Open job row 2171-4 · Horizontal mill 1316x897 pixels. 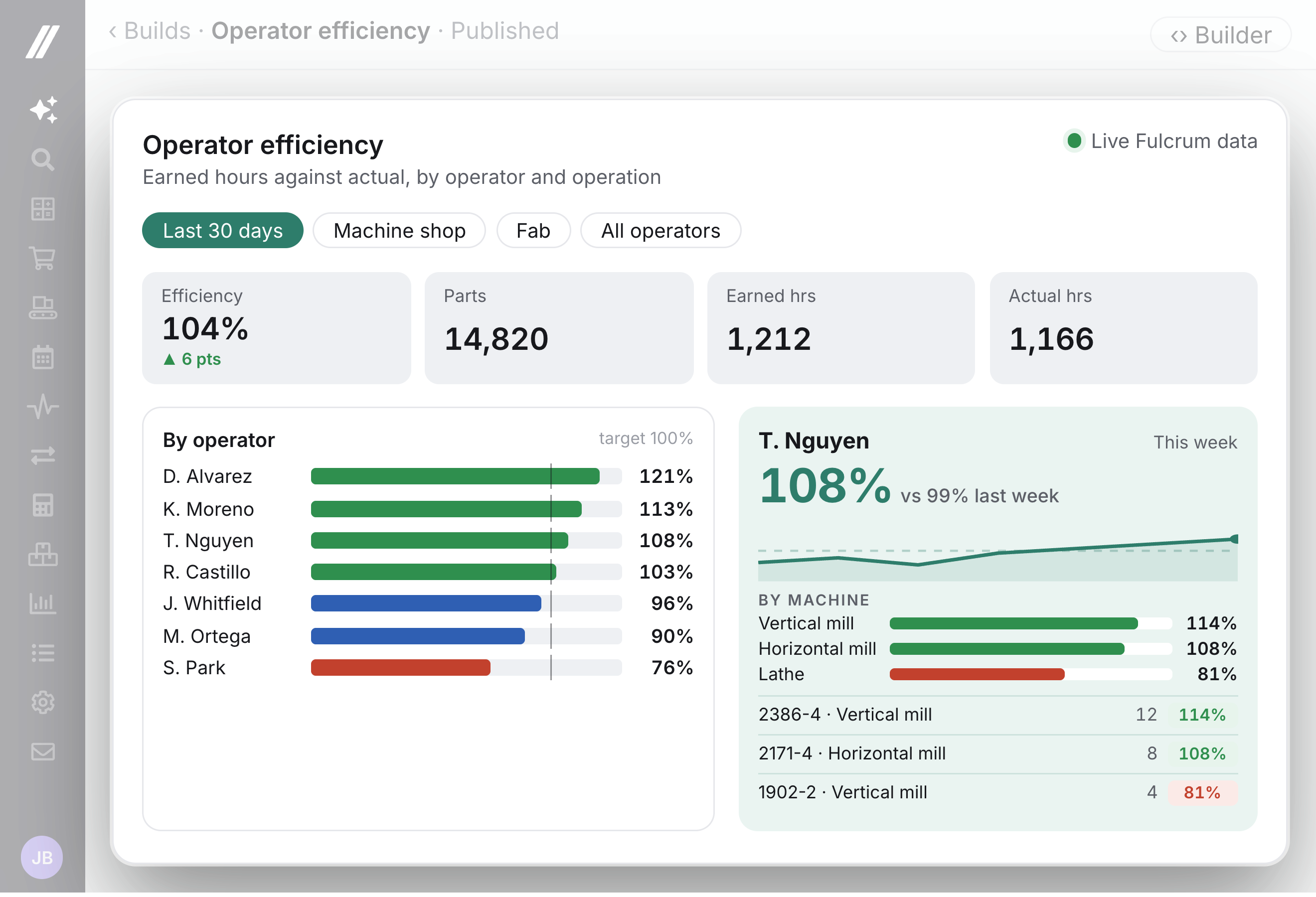tap(998, 755)
